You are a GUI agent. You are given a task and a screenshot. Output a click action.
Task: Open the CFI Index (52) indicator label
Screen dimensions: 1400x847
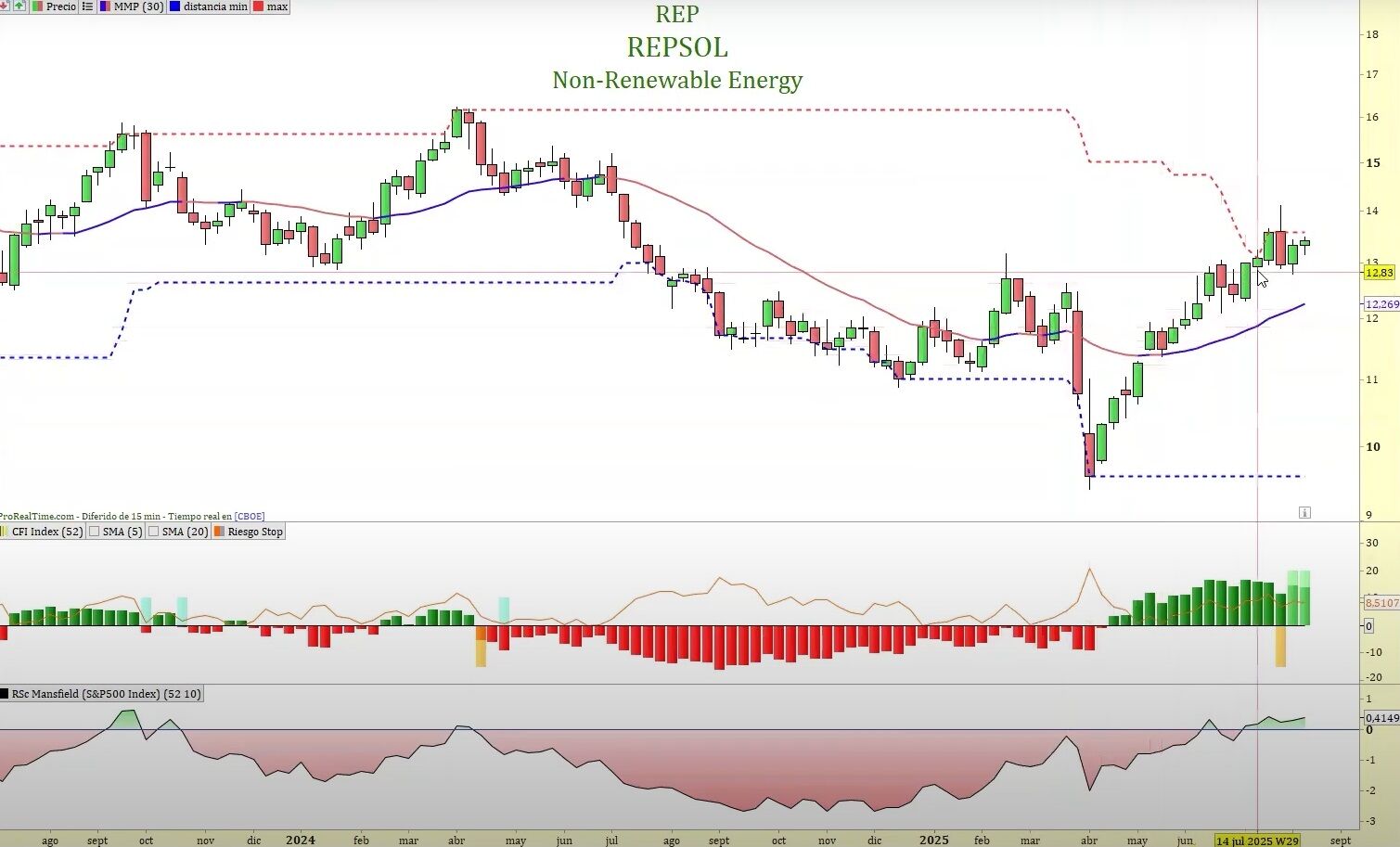tap(43, 532)
